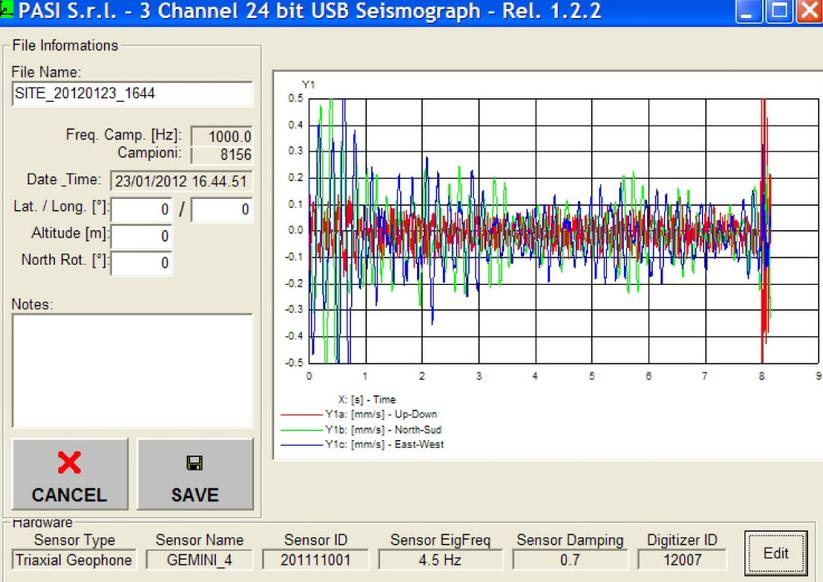This screenshot has height=582, width=823.
Task: Click the Campioni value field
Action: point(221,155)
